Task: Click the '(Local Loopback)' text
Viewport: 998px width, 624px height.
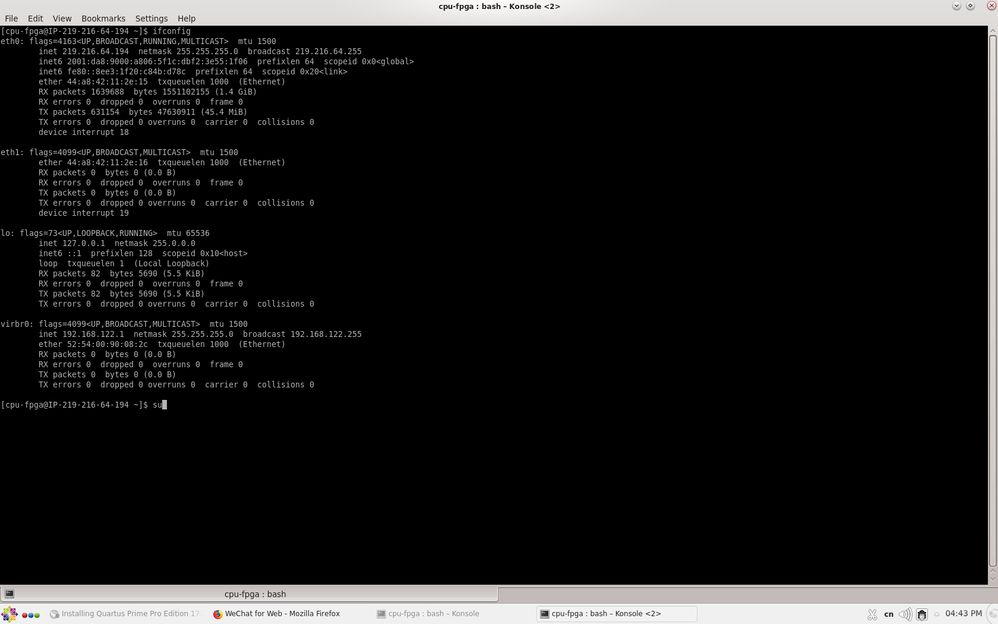Action: (171, 264)
